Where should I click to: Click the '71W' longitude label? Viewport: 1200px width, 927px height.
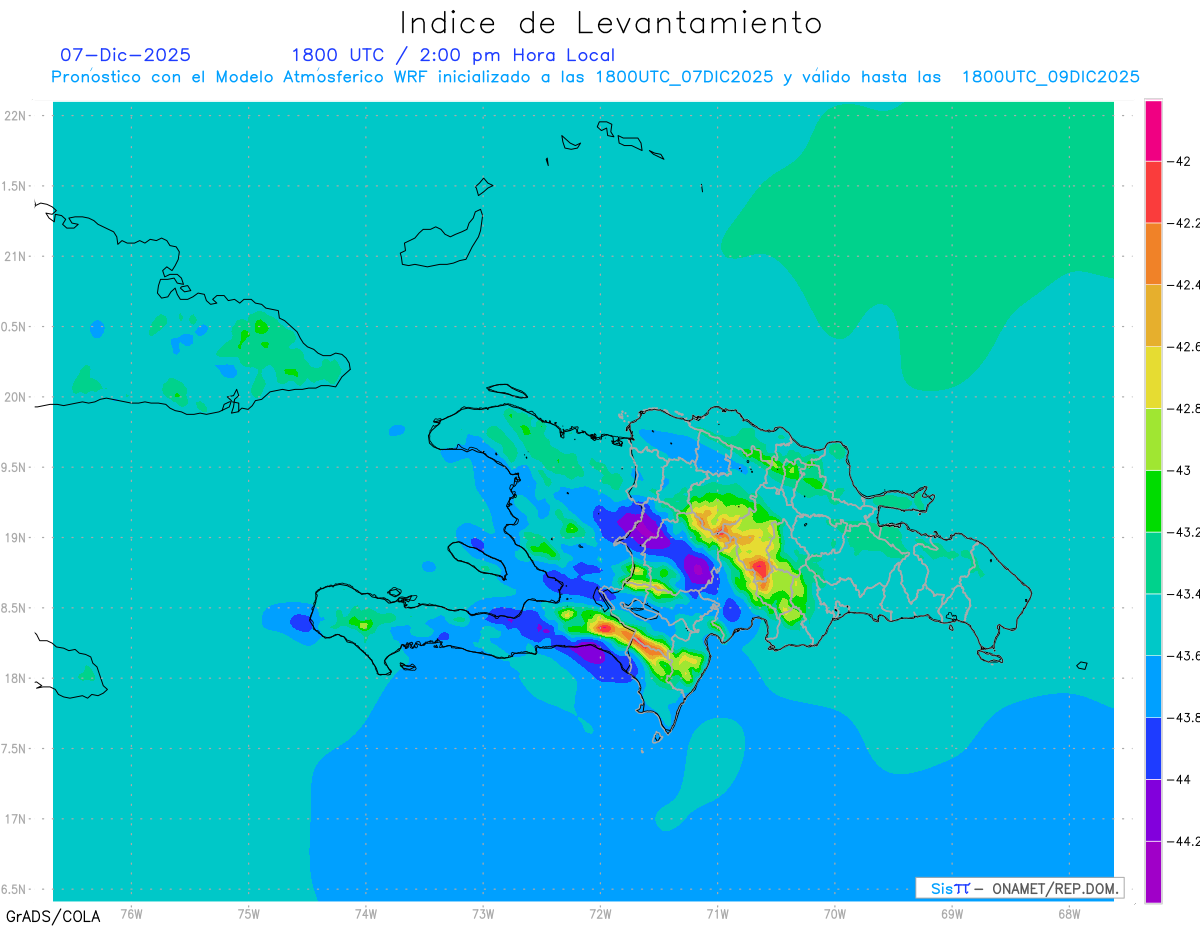coord(717,912)
